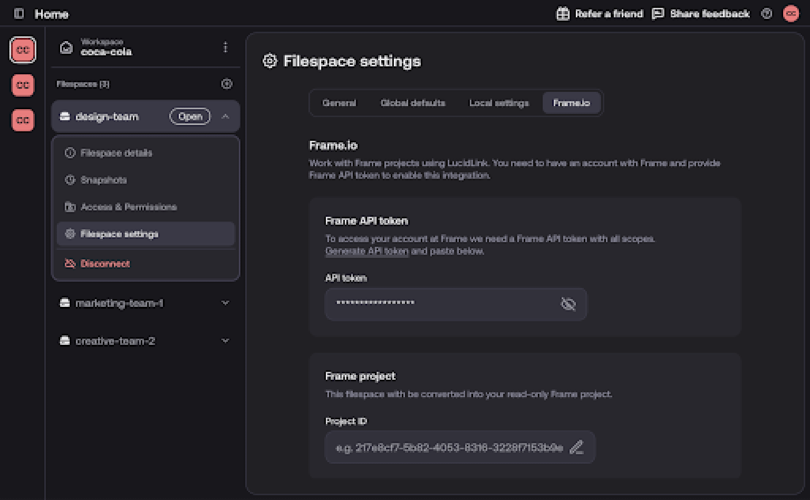Click the Frame project heading
810x500 pixels.
360,376
